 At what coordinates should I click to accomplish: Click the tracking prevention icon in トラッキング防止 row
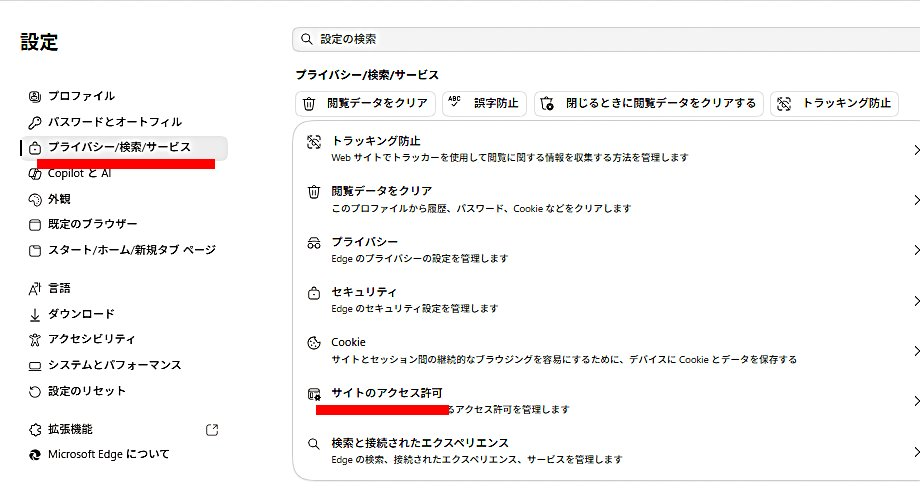click(x=314, y=141)
